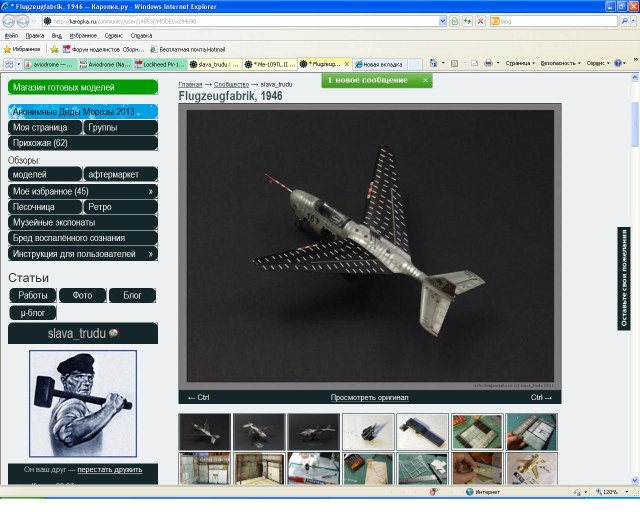Open the Правка menu
The image size is (640, 512).
(34, 35)
